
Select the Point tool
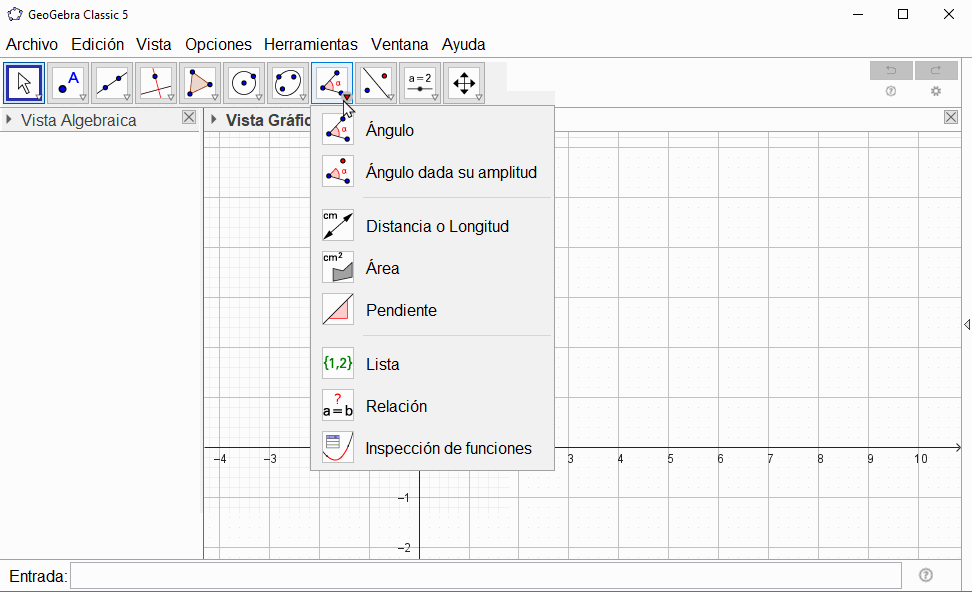[x=68, y=83]
